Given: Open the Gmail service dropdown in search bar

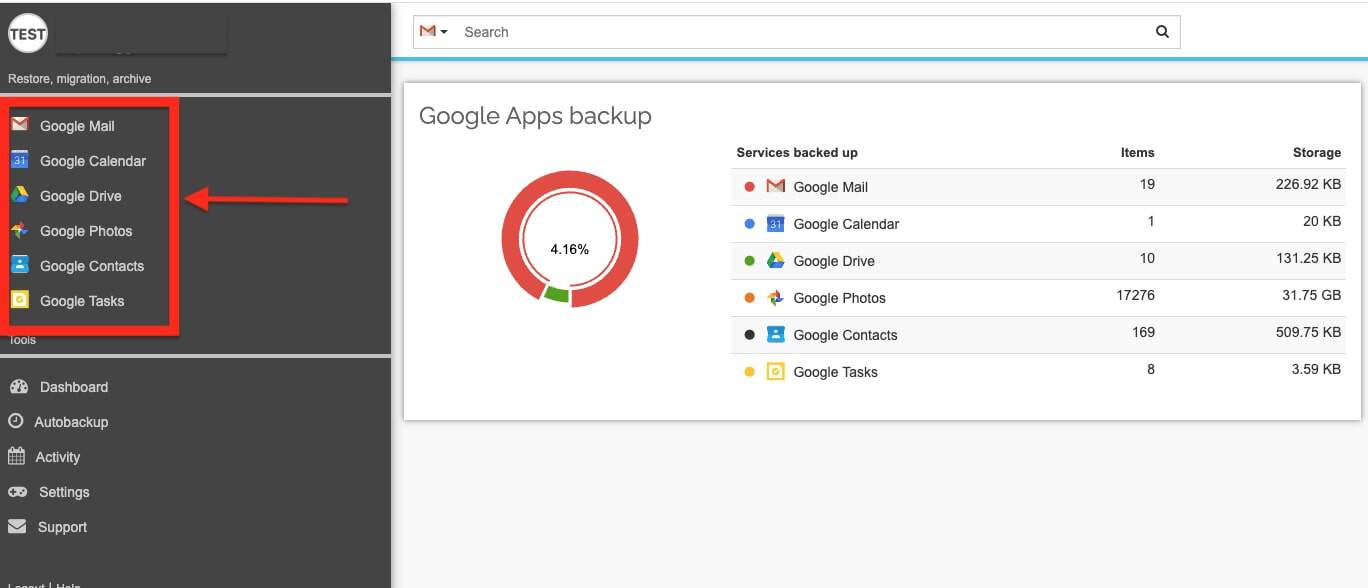Looking at the screenshot, I should [x=433, y=32].
